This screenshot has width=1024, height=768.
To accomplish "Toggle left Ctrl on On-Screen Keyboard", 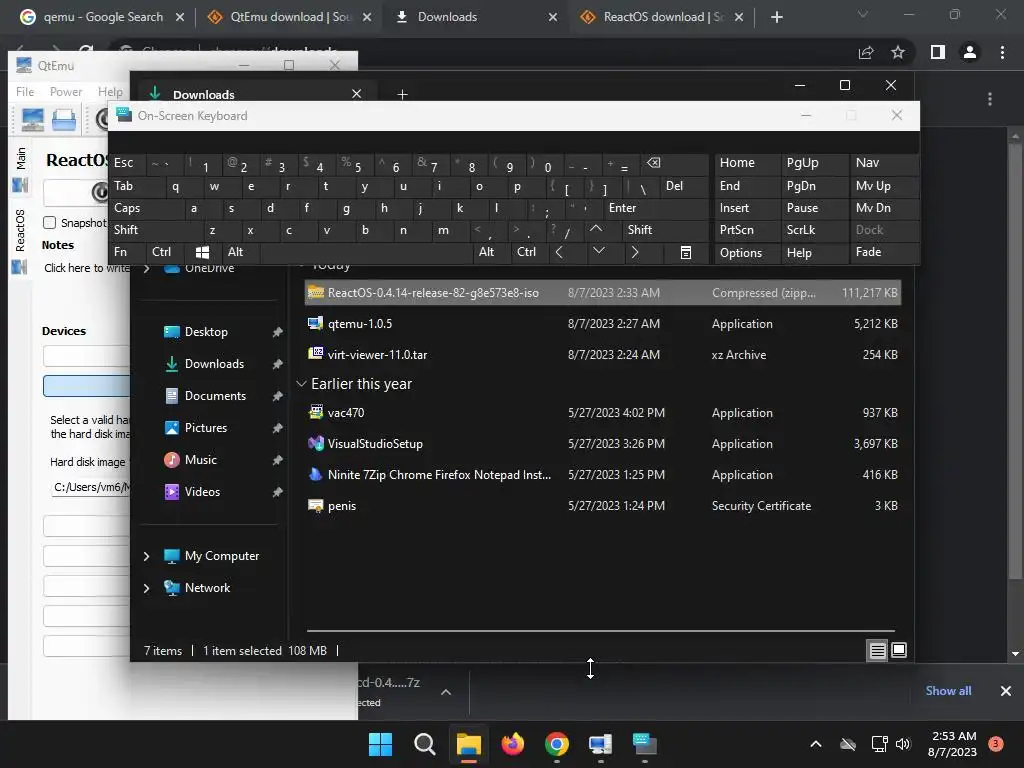I will click(x=165, y=252).
